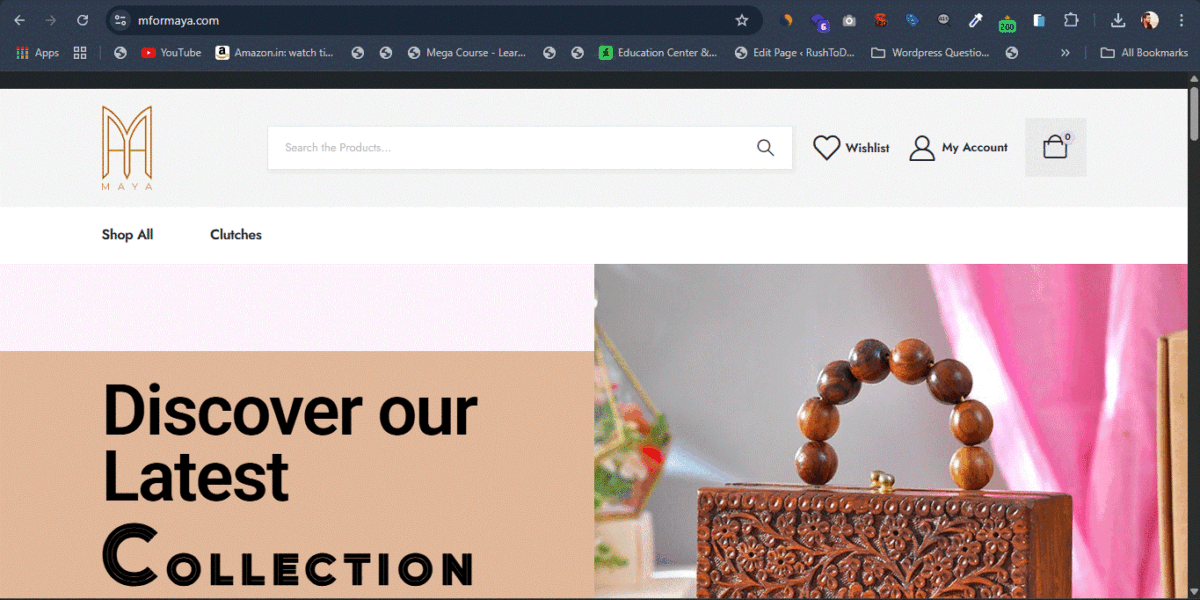This screenshot has height=600, width=1200.
Task: Reload the page
Action: tap(83, 20)
